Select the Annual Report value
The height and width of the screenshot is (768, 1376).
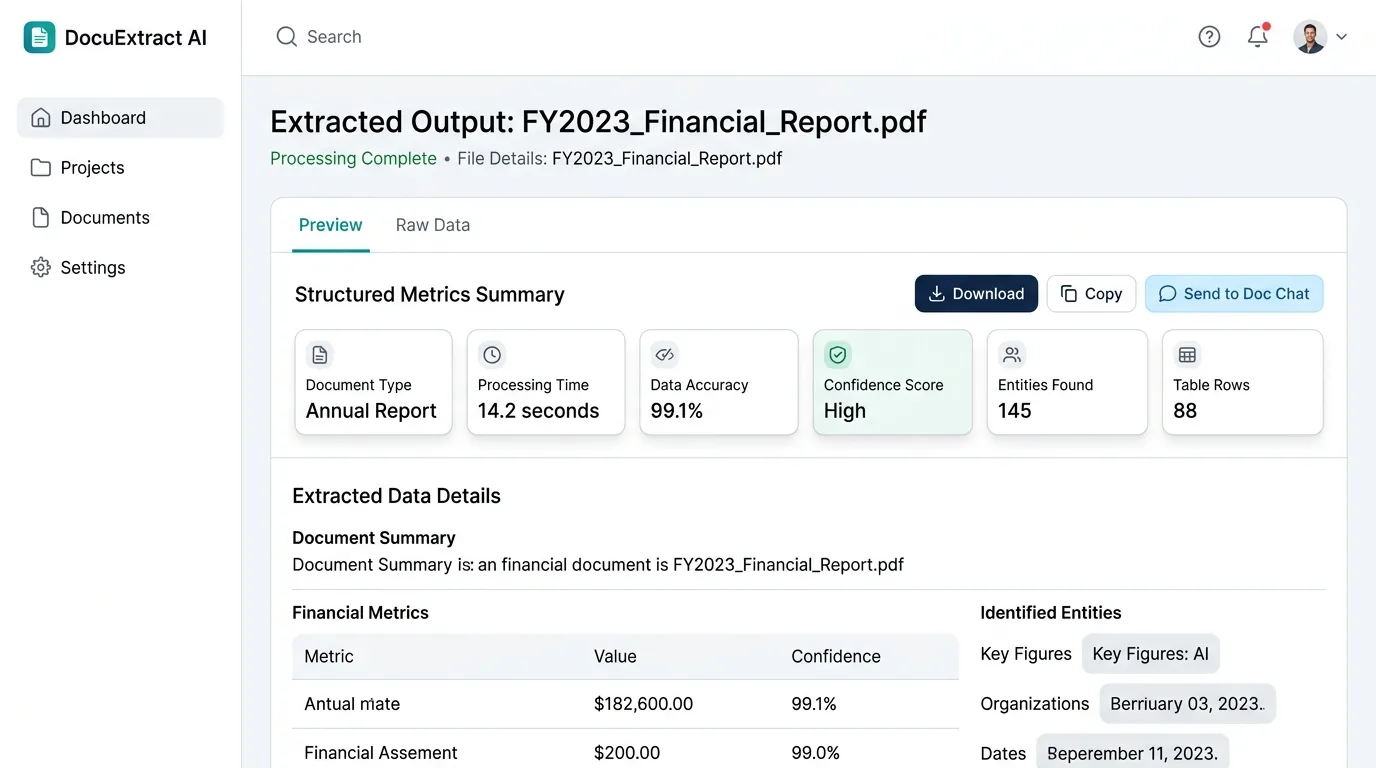point(371,411)
